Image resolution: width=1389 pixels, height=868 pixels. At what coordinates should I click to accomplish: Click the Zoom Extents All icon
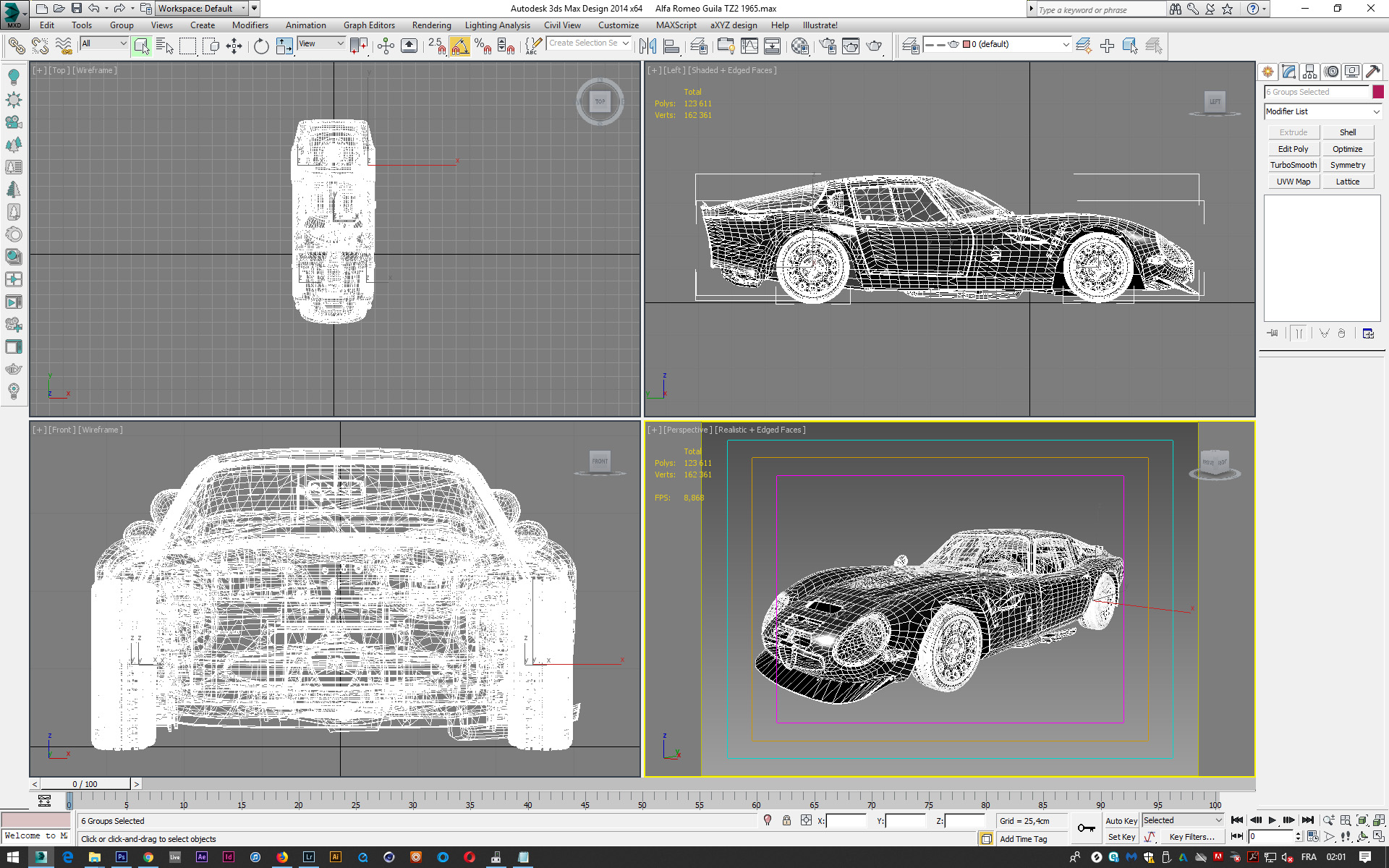(1379, 820)
